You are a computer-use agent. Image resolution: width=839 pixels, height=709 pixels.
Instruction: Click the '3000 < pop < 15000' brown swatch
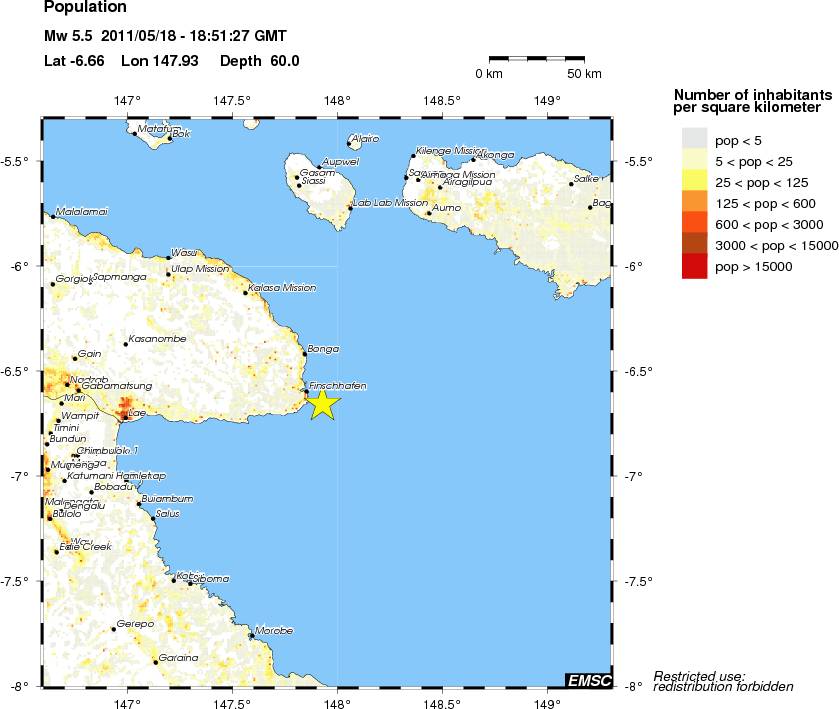point(695,244)
